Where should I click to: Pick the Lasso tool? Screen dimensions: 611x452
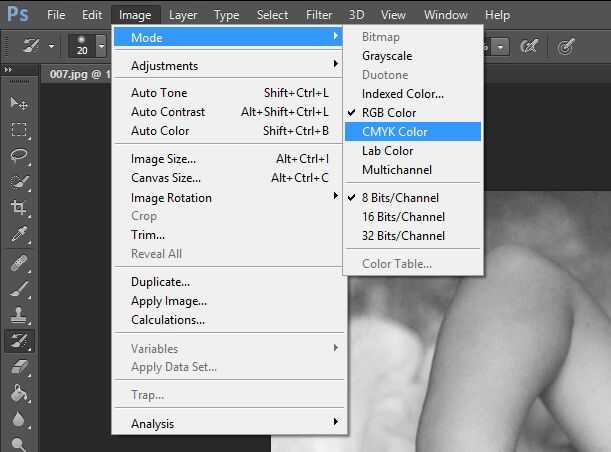coord(18,156)
